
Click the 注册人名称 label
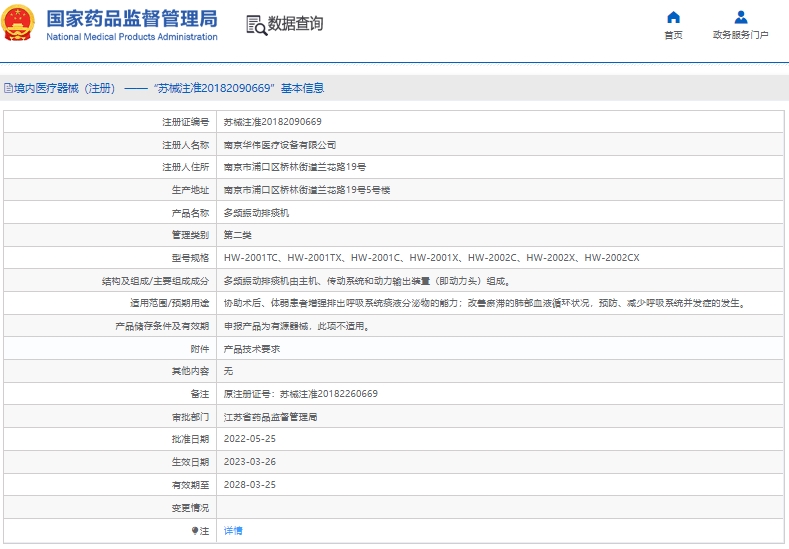point(185,145)
